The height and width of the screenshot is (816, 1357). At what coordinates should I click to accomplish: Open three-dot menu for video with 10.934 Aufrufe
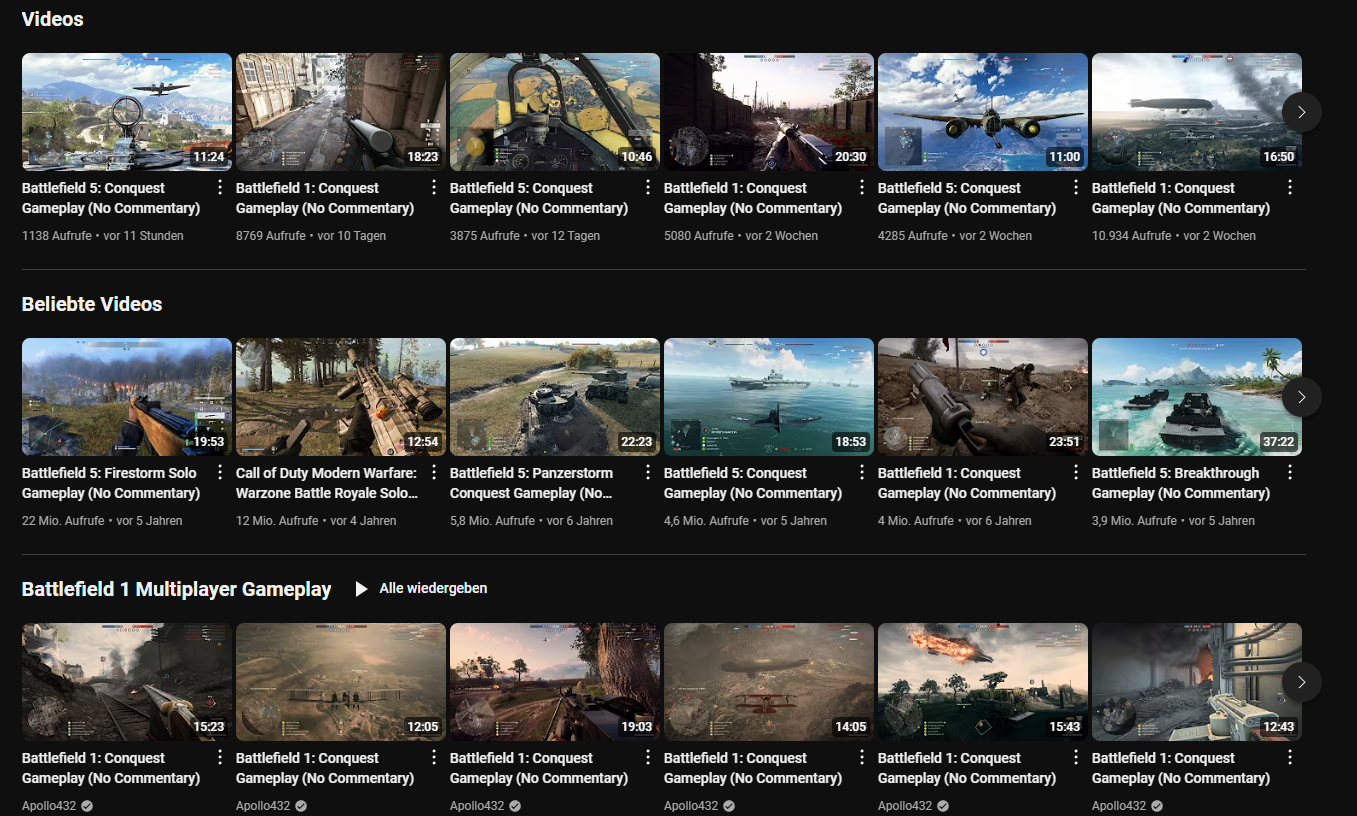click(1290, 188)
